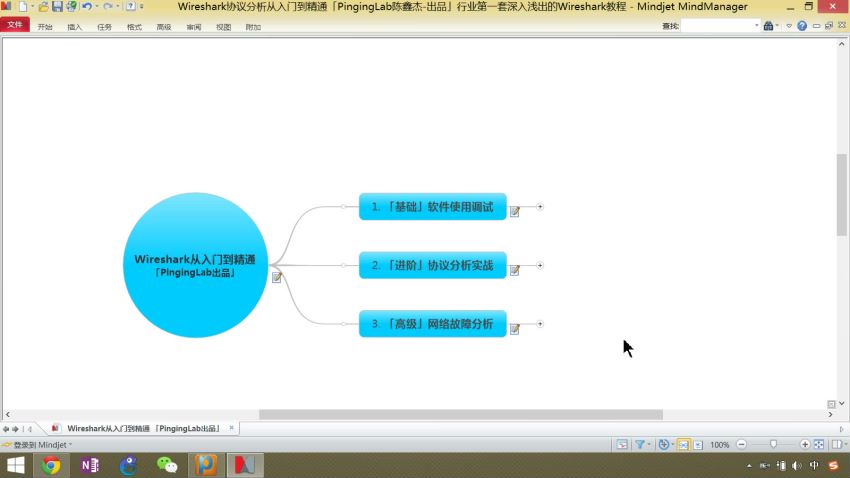
Task: Click the detail level plus icon
Action: pyautogui.click(x=664, y=444)
